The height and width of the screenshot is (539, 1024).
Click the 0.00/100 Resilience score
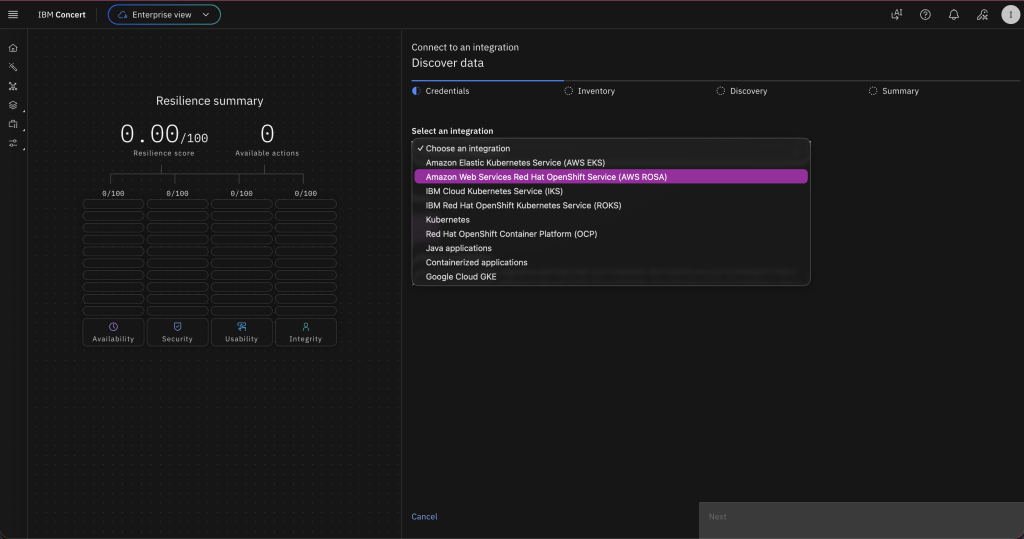(x=164, y=135)
